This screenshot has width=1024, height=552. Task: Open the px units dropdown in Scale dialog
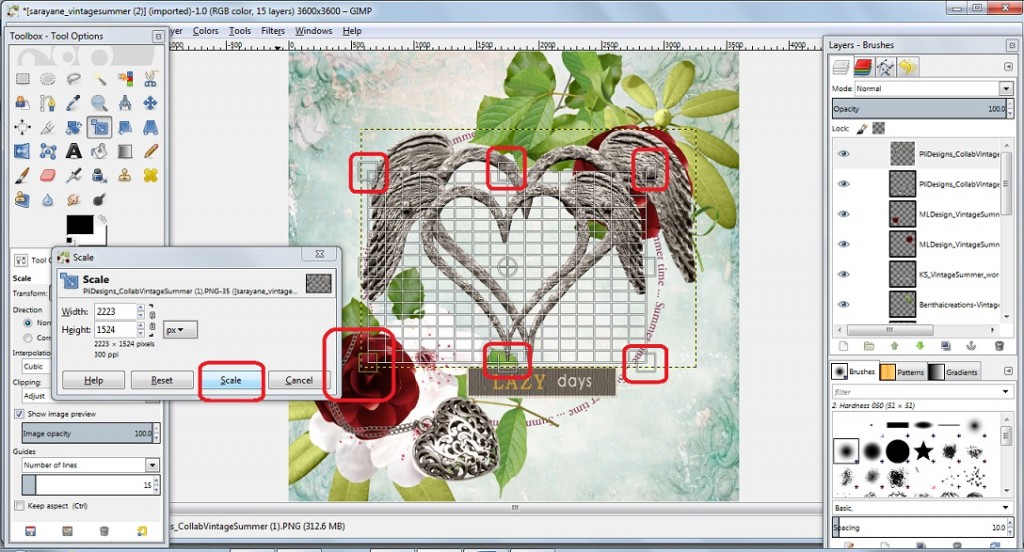click(180, 330)
